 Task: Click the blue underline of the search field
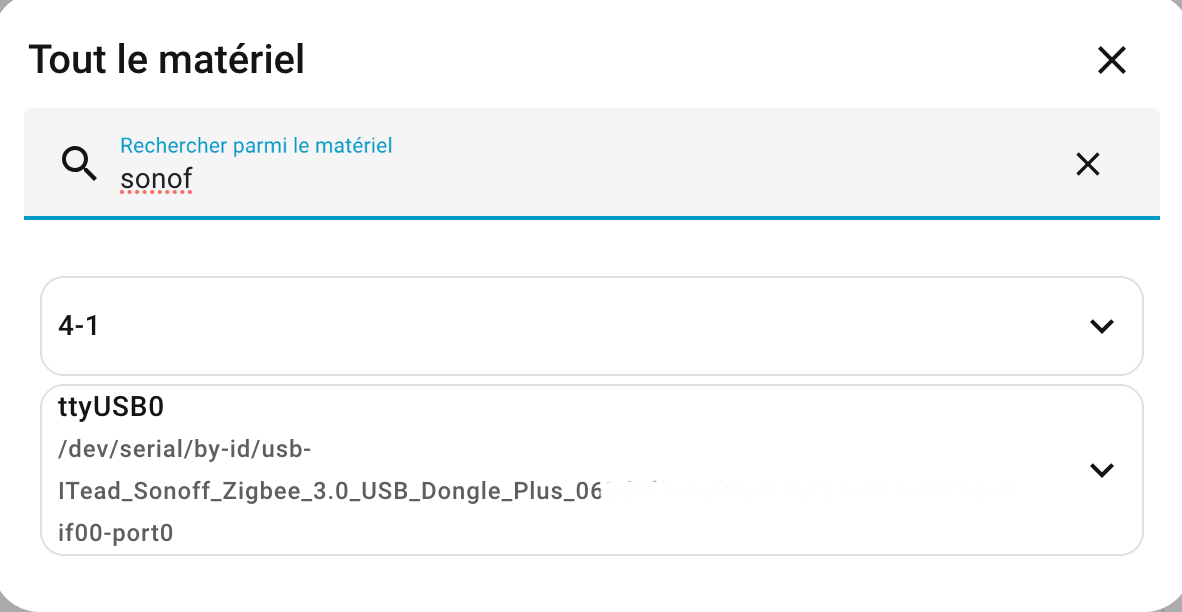590,217
